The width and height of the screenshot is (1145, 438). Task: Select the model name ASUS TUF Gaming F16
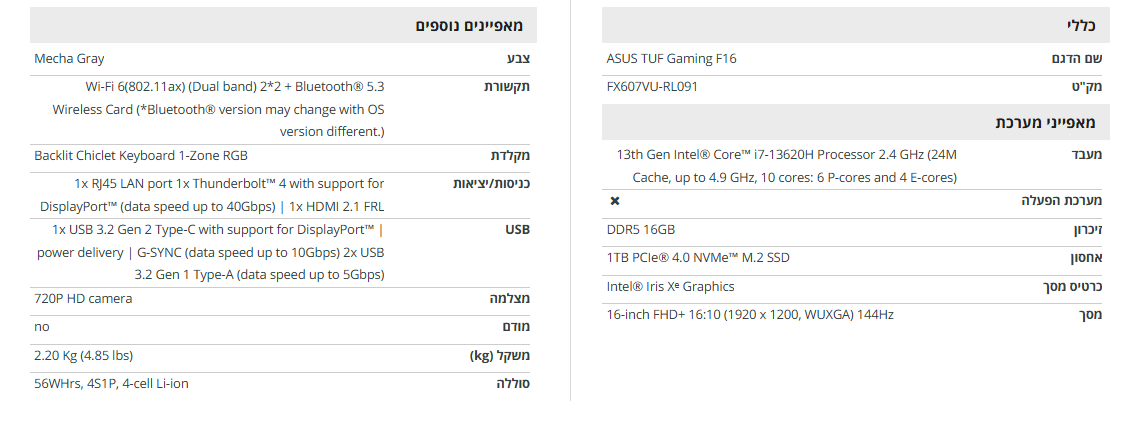pyautogui.click(x=671, y=58)
